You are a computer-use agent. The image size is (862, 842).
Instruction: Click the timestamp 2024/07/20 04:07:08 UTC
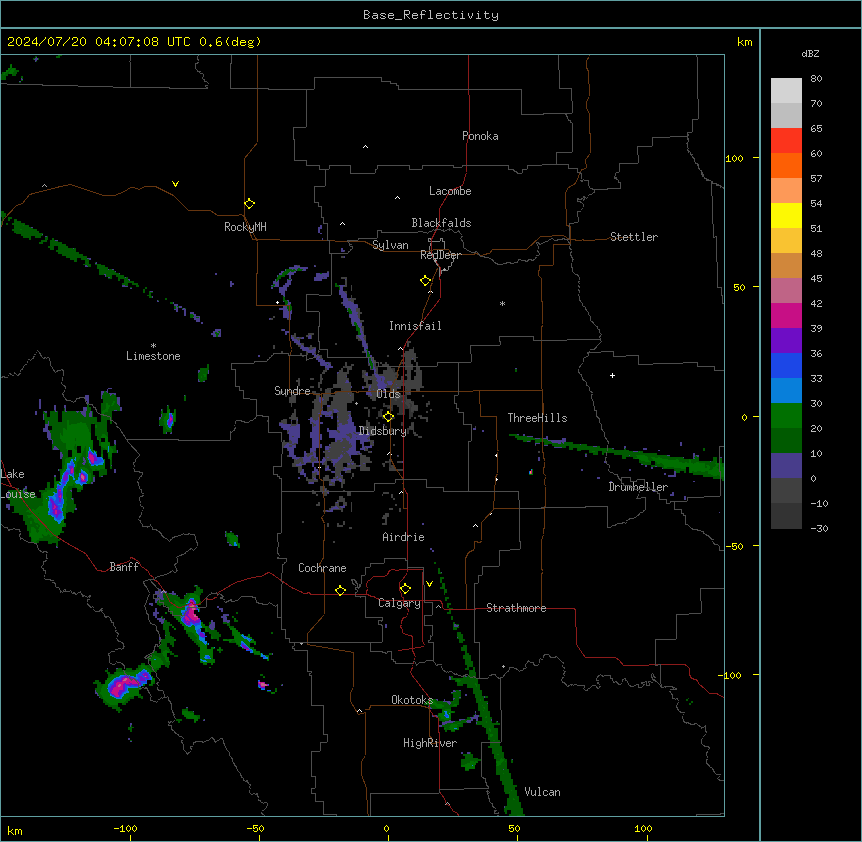[98, 42]
